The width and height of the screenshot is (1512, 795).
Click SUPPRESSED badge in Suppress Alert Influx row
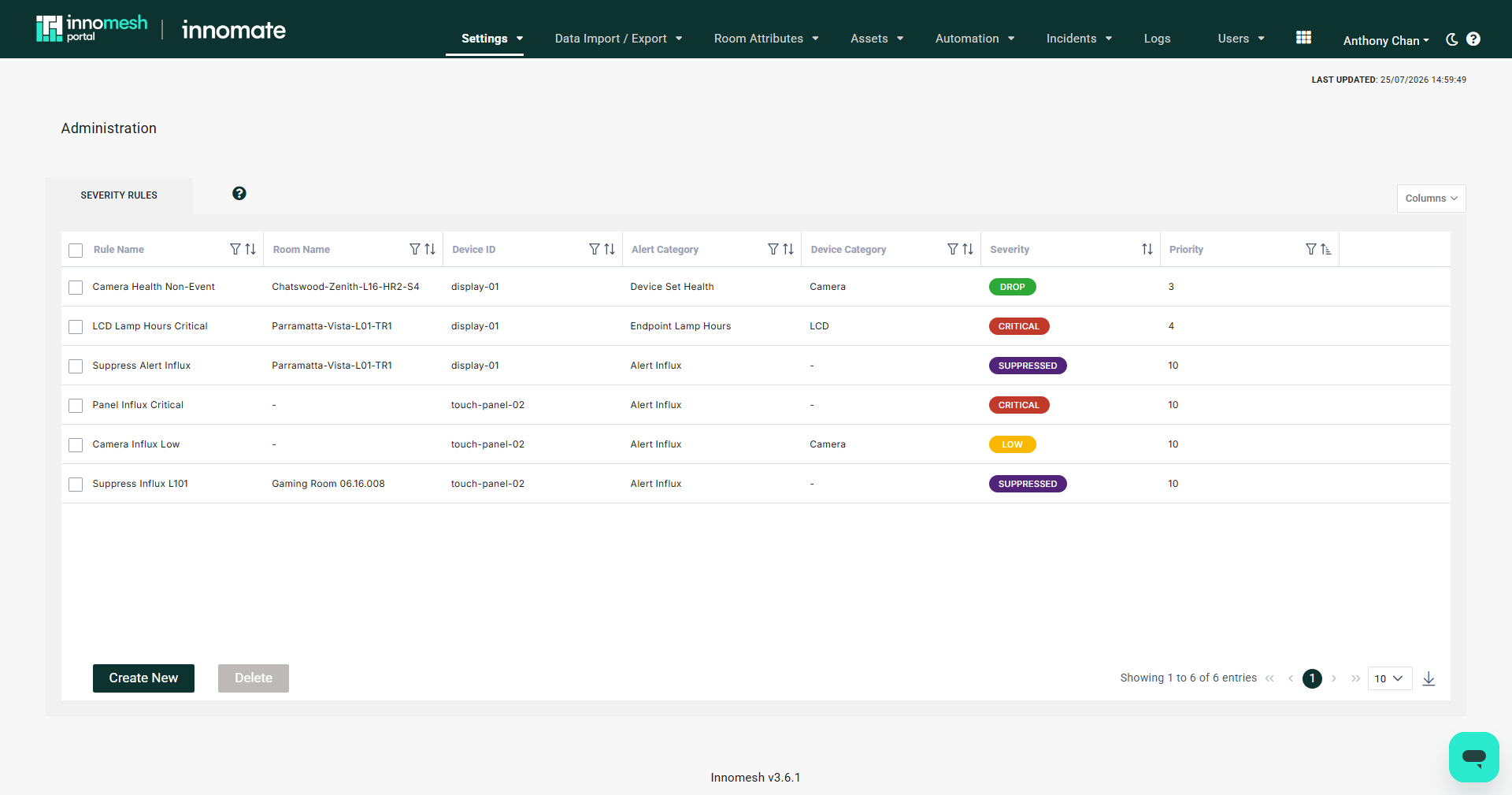(1028, 366)
